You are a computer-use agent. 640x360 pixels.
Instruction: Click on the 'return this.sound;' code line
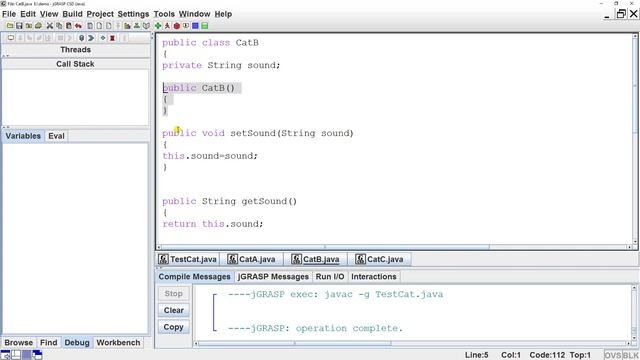pos(213,224)
